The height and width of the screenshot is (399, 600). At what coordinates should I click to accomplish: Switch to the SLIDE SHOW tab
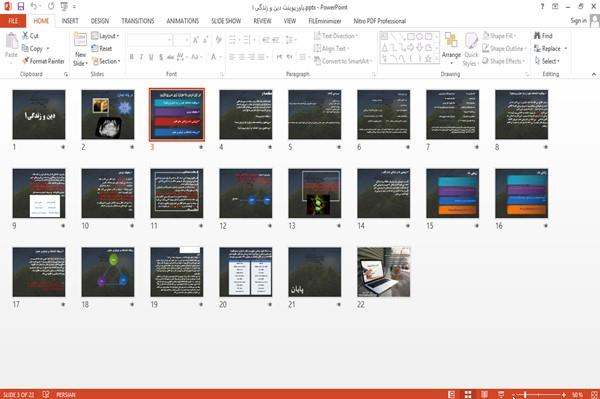coord(226,21)
